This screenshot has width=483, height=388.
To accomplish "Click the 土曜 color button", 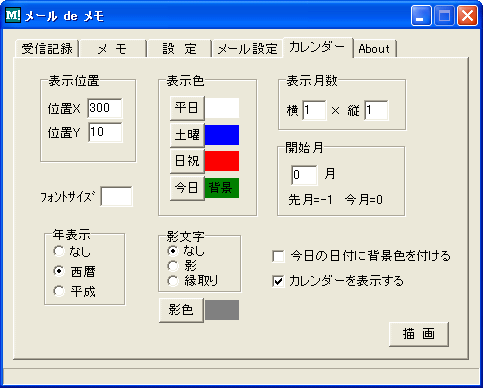I will coord(187,135).
